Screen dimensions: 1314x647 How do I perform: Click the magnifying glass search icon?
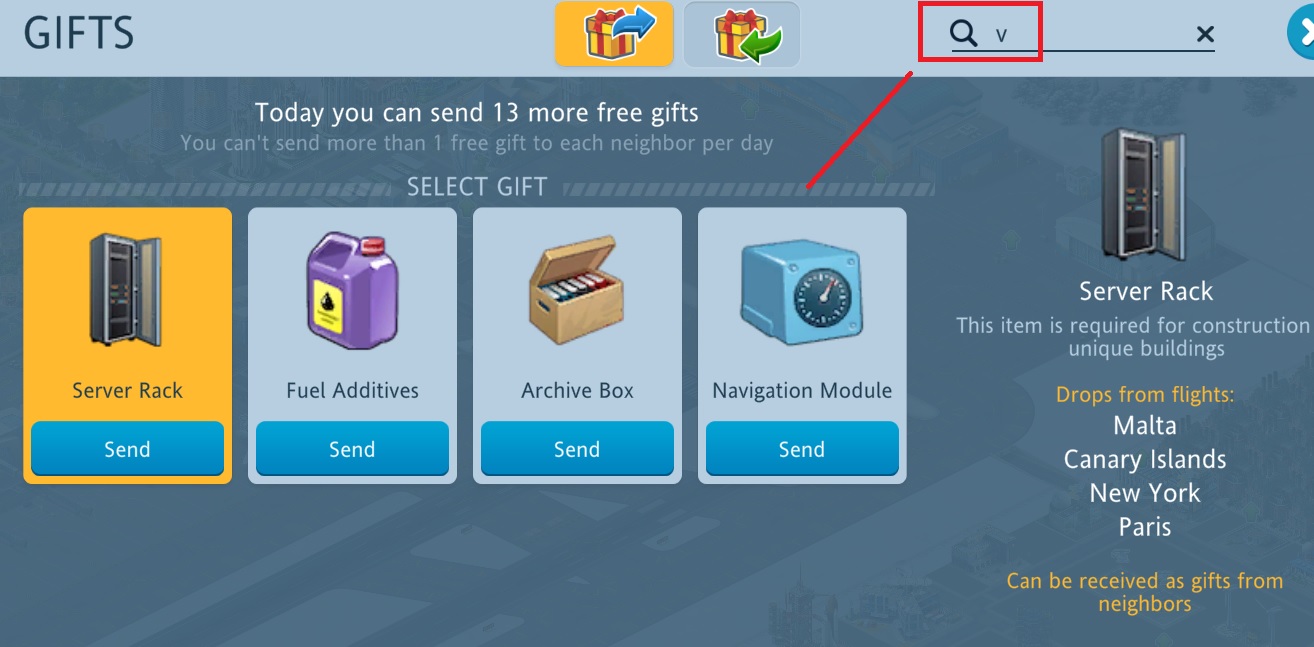click(x=963, y=34)
